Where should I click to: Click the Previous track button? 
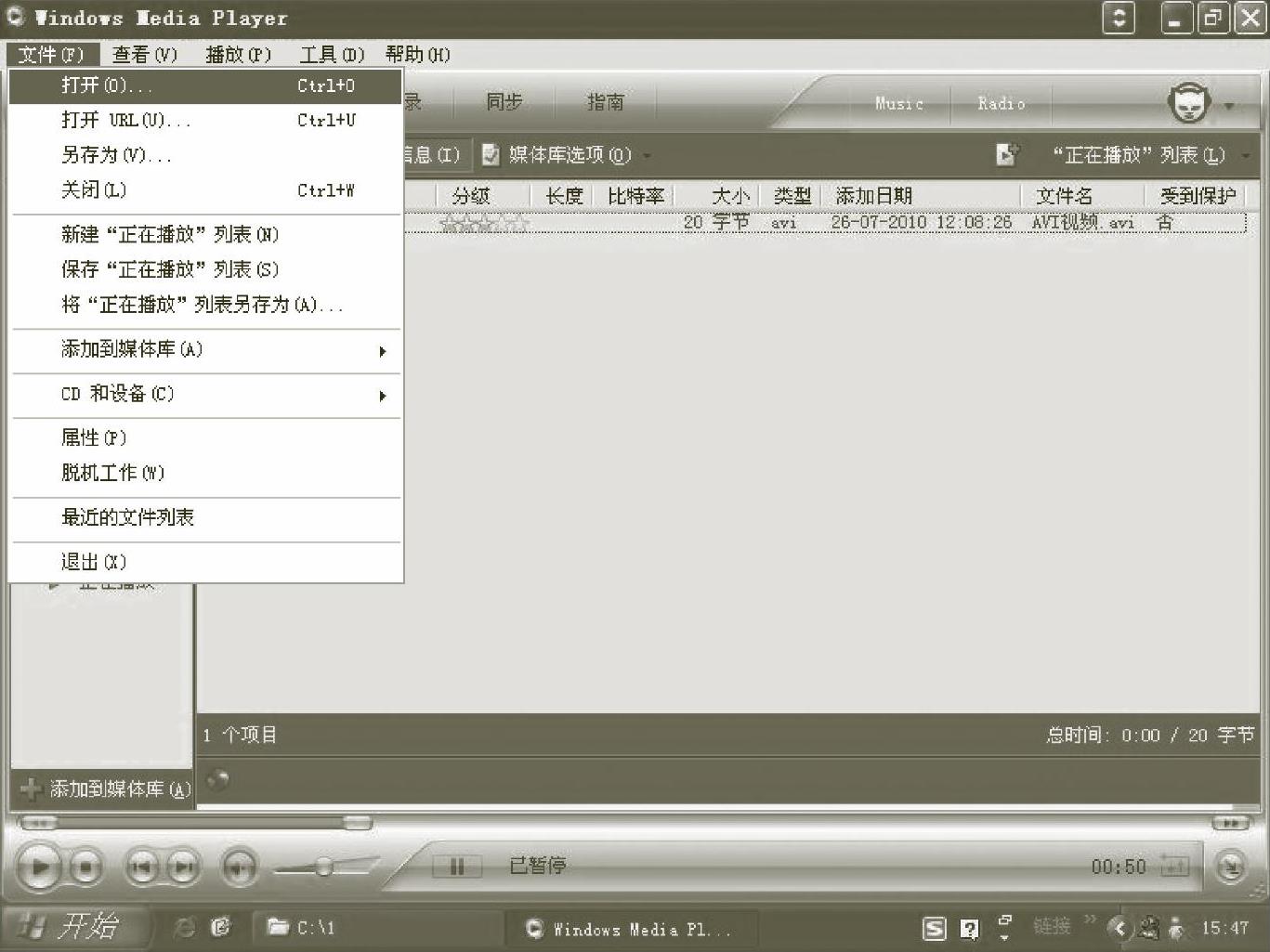click(142, 867)
